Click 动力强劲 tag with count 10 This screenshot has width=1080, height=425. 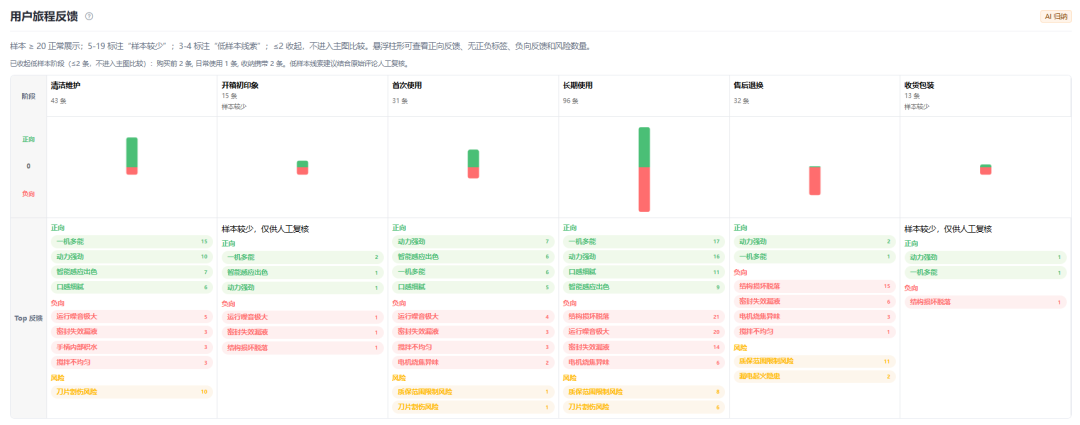(x=132, y=257)
